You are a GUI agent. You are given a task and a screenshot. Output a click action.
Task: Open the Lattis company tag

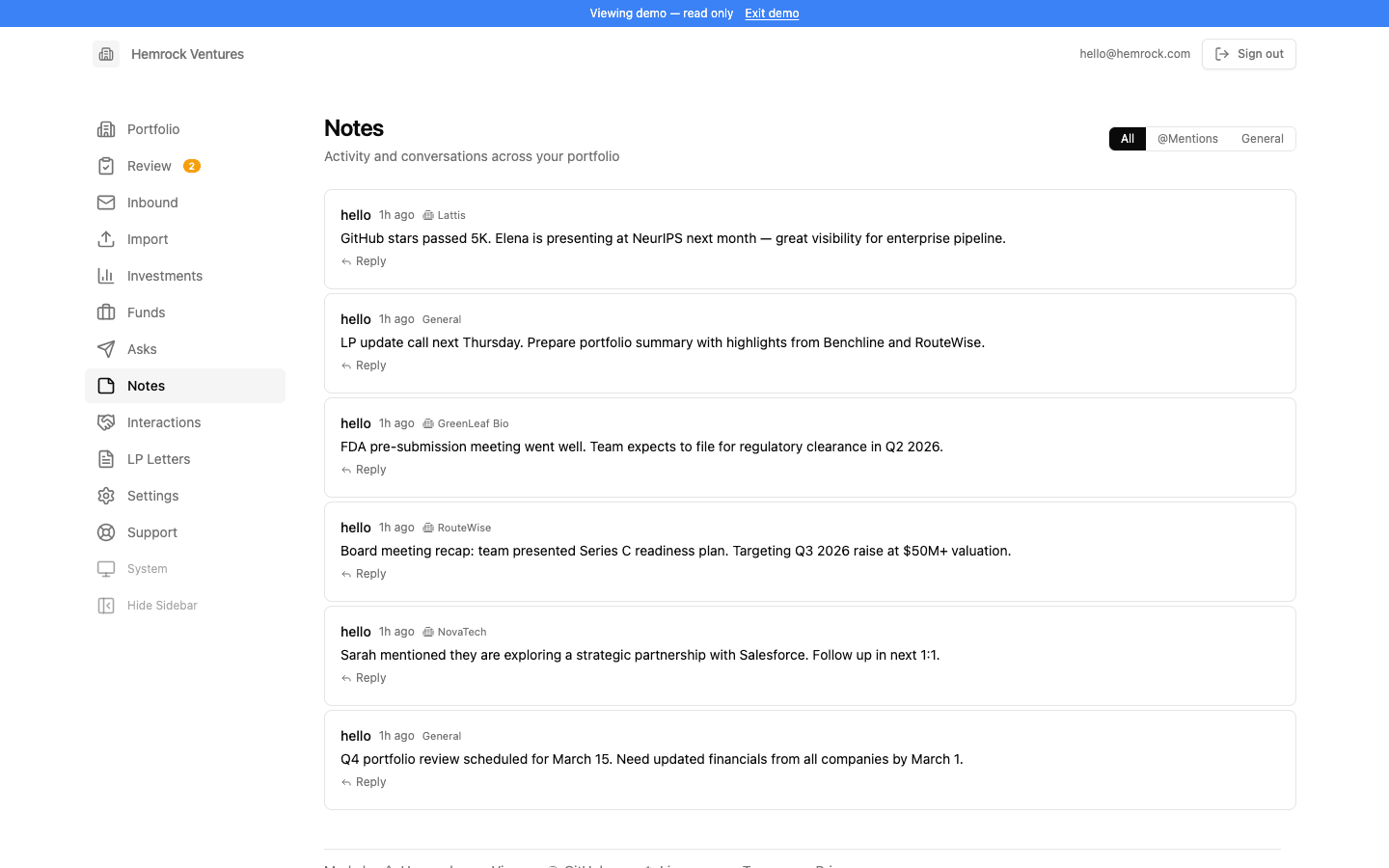[445, 215]
